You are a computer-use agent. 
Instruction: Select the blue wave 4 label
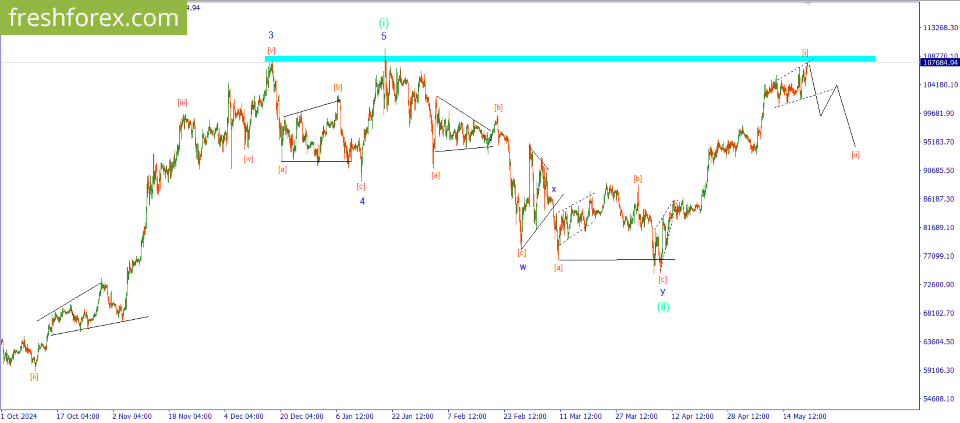(x=362, y=201)
